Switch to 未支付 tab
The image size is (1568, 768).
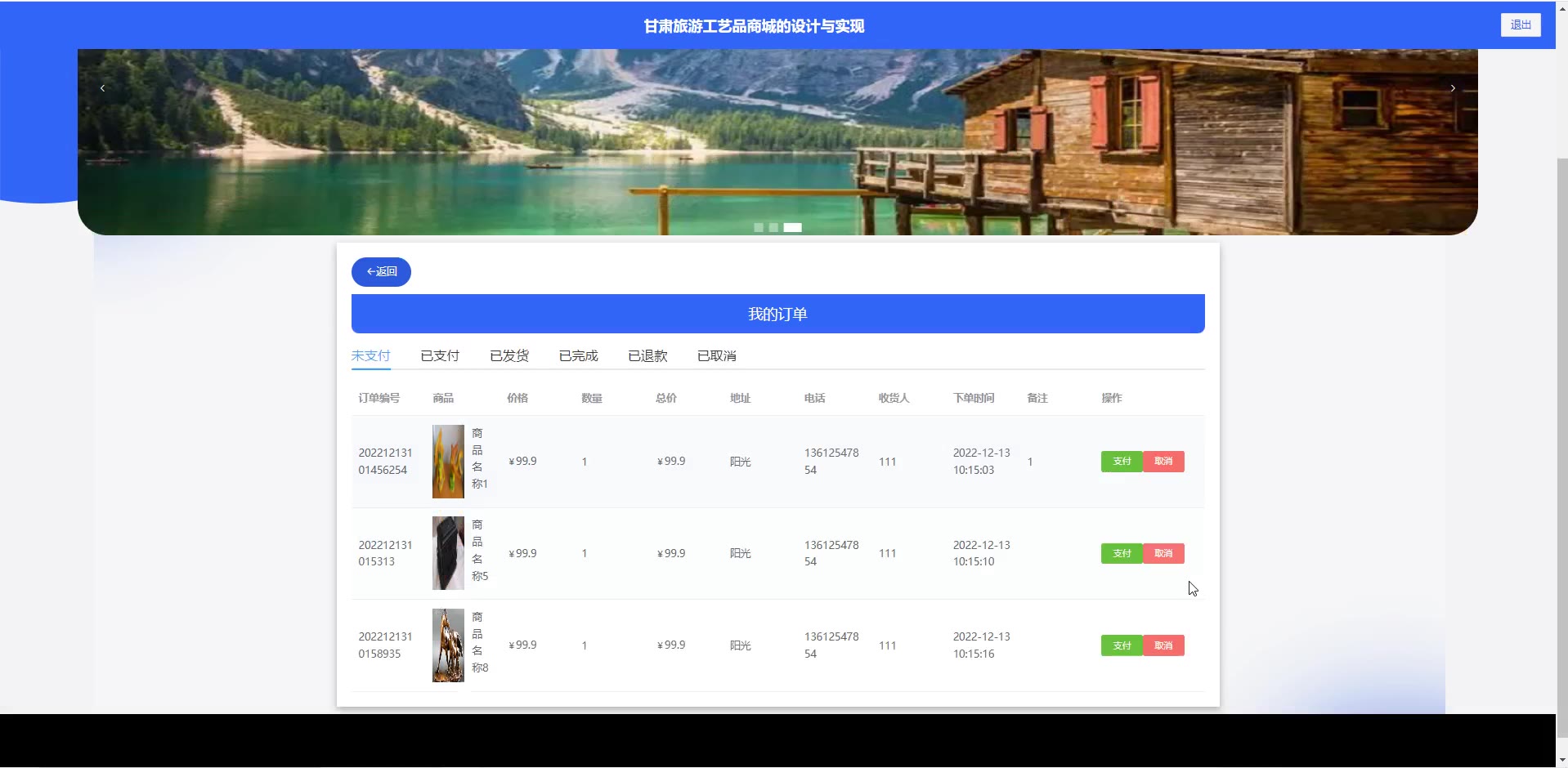(x=371, y=356)
